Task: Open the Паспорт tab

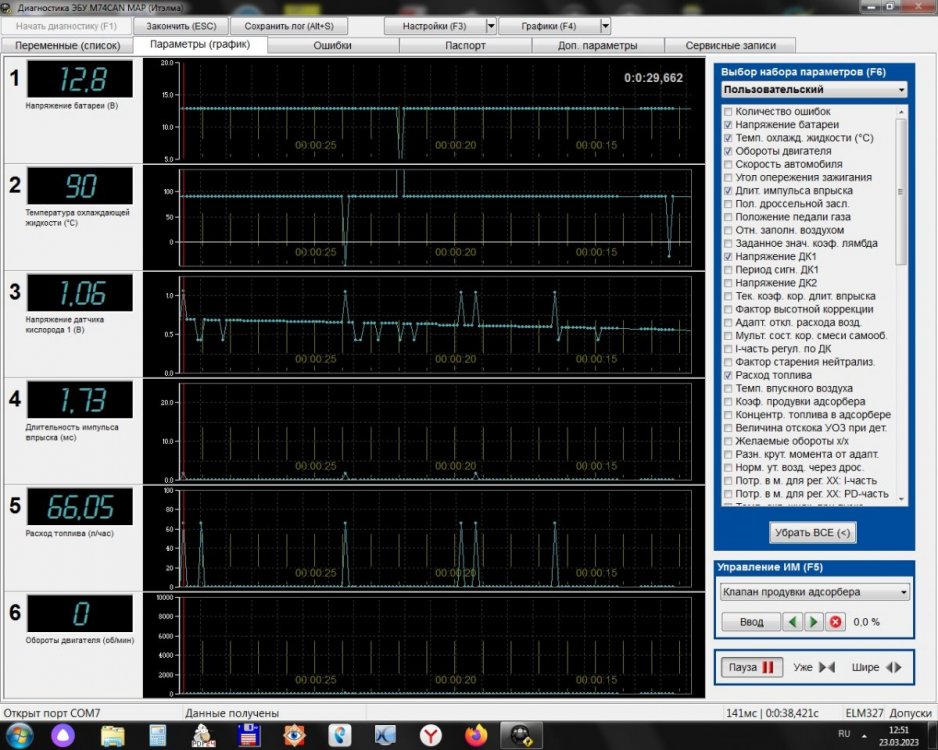Action: pos(465,45)
